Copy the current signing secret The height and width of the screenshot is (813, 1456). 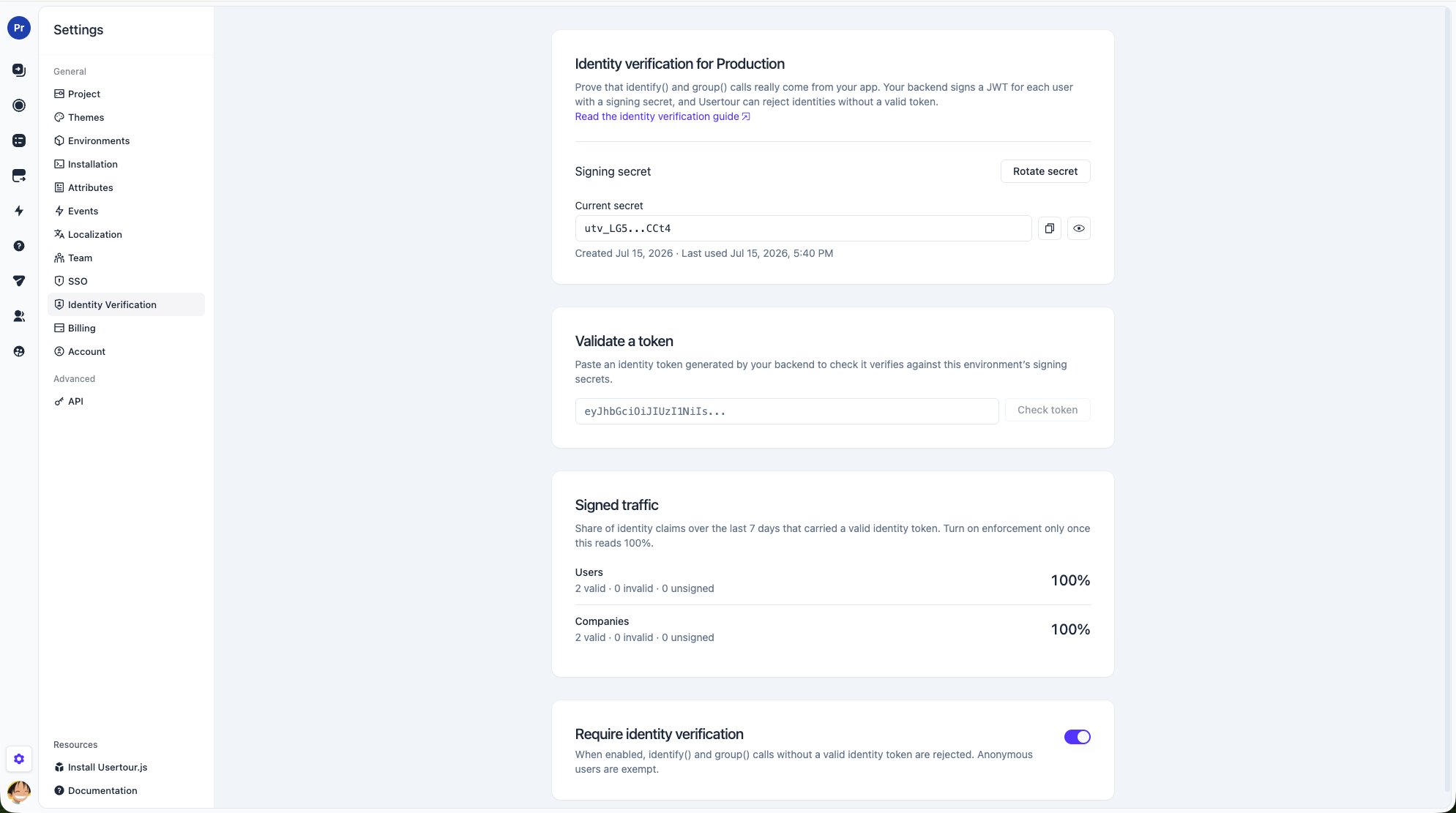click(x=1049, y=228)
